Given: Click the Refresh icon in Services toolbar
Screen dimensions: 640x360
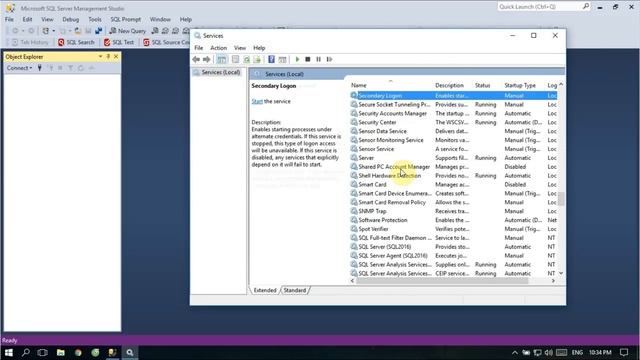Looking at the screenshot, I should (x=247, y=60).
